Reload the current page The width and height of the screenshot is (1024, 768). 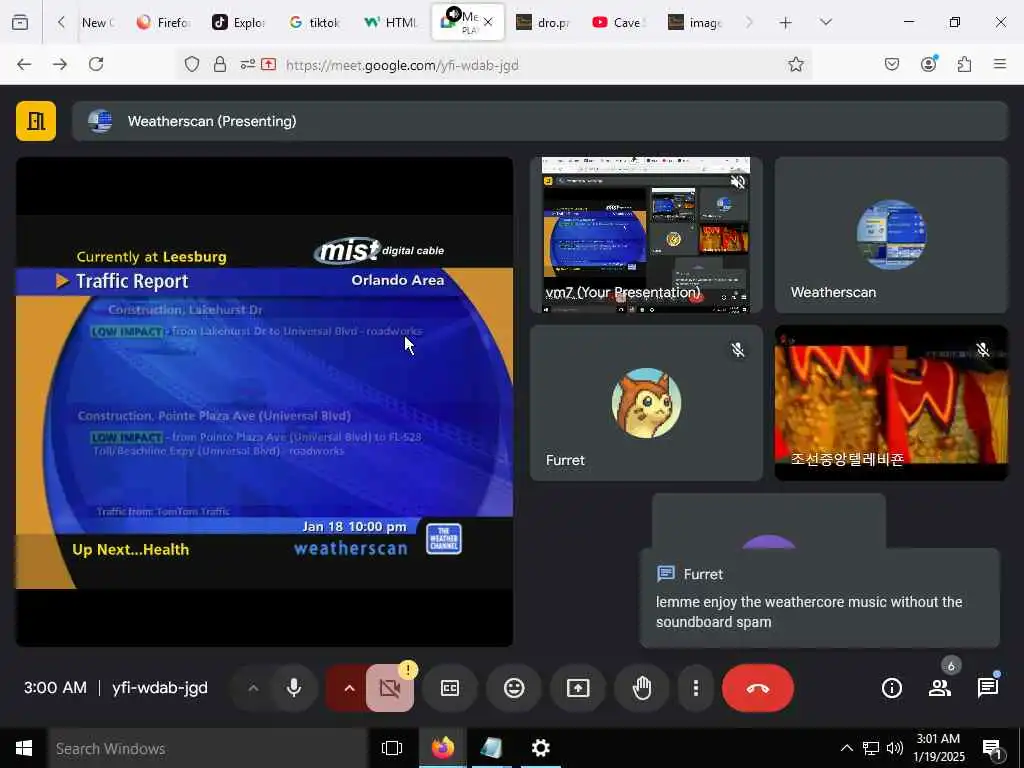click(x=96, y=64)
